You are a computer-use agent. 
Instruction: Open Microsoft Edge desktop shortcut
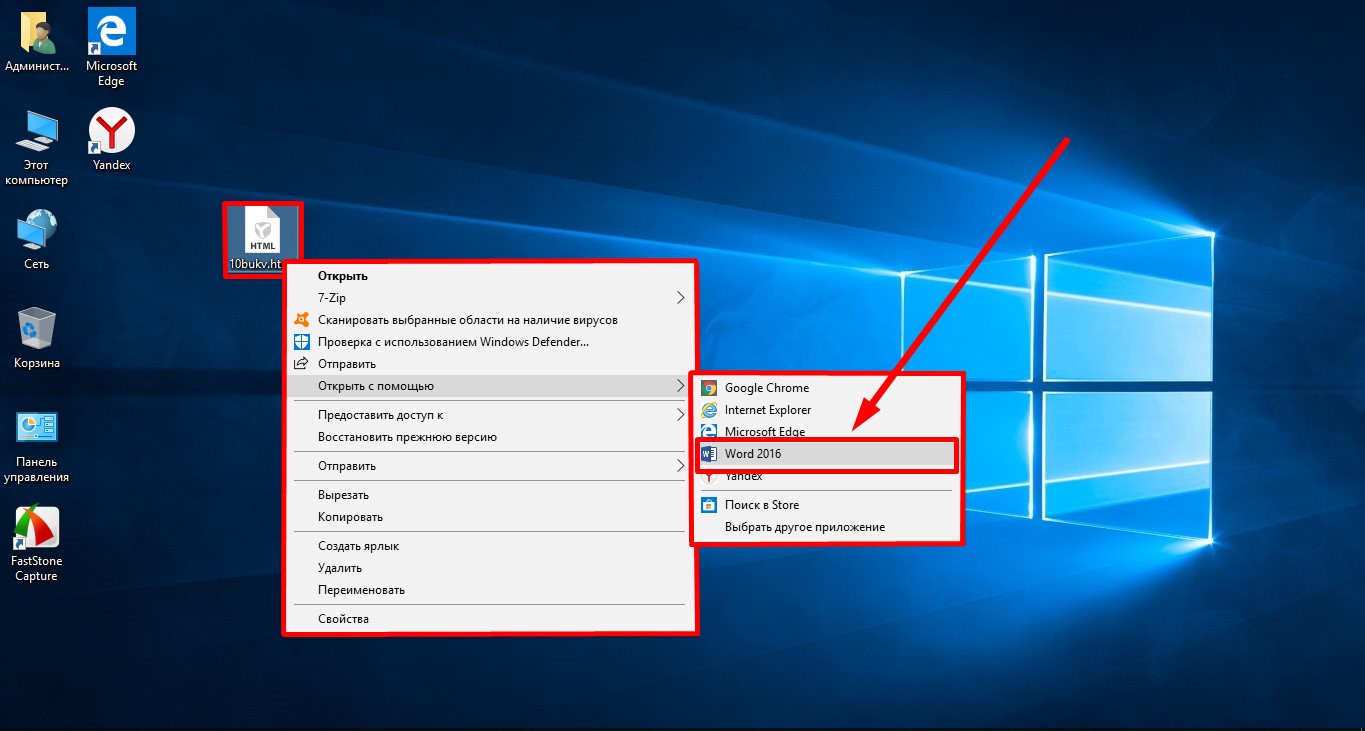click(x=111, y=45)
